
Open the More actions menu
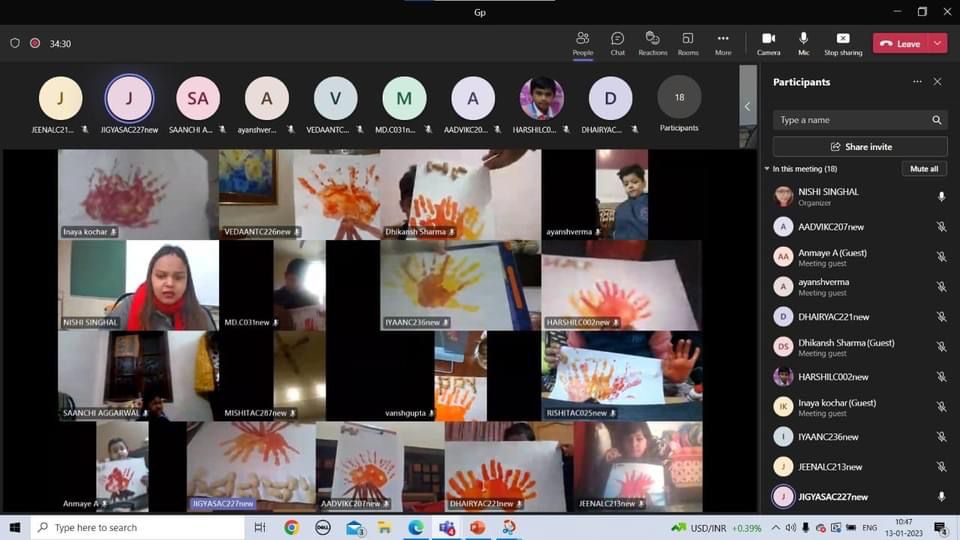point(723,43)
